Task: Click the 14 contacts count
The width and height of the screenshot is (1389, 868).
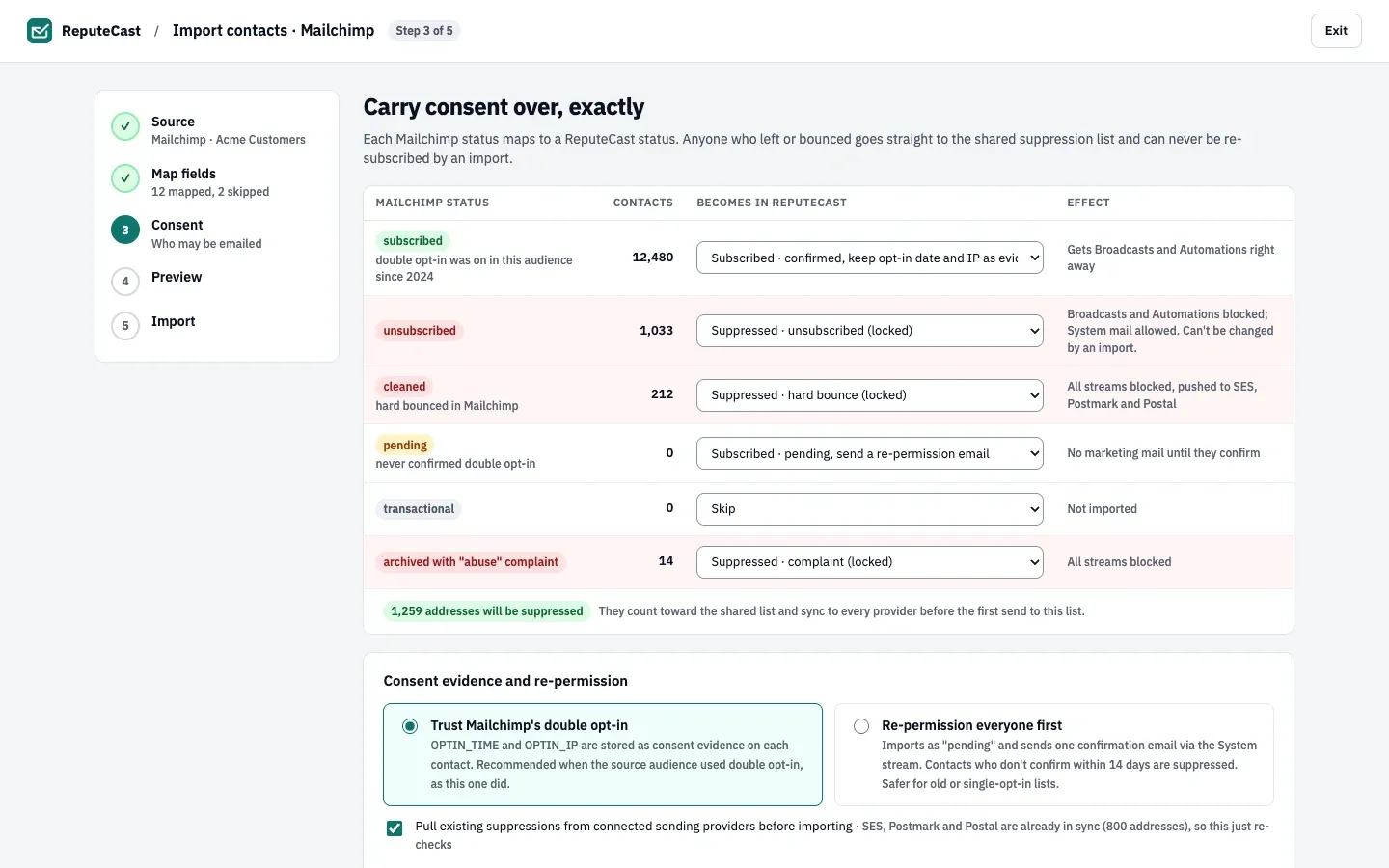Action: [666, 561]
